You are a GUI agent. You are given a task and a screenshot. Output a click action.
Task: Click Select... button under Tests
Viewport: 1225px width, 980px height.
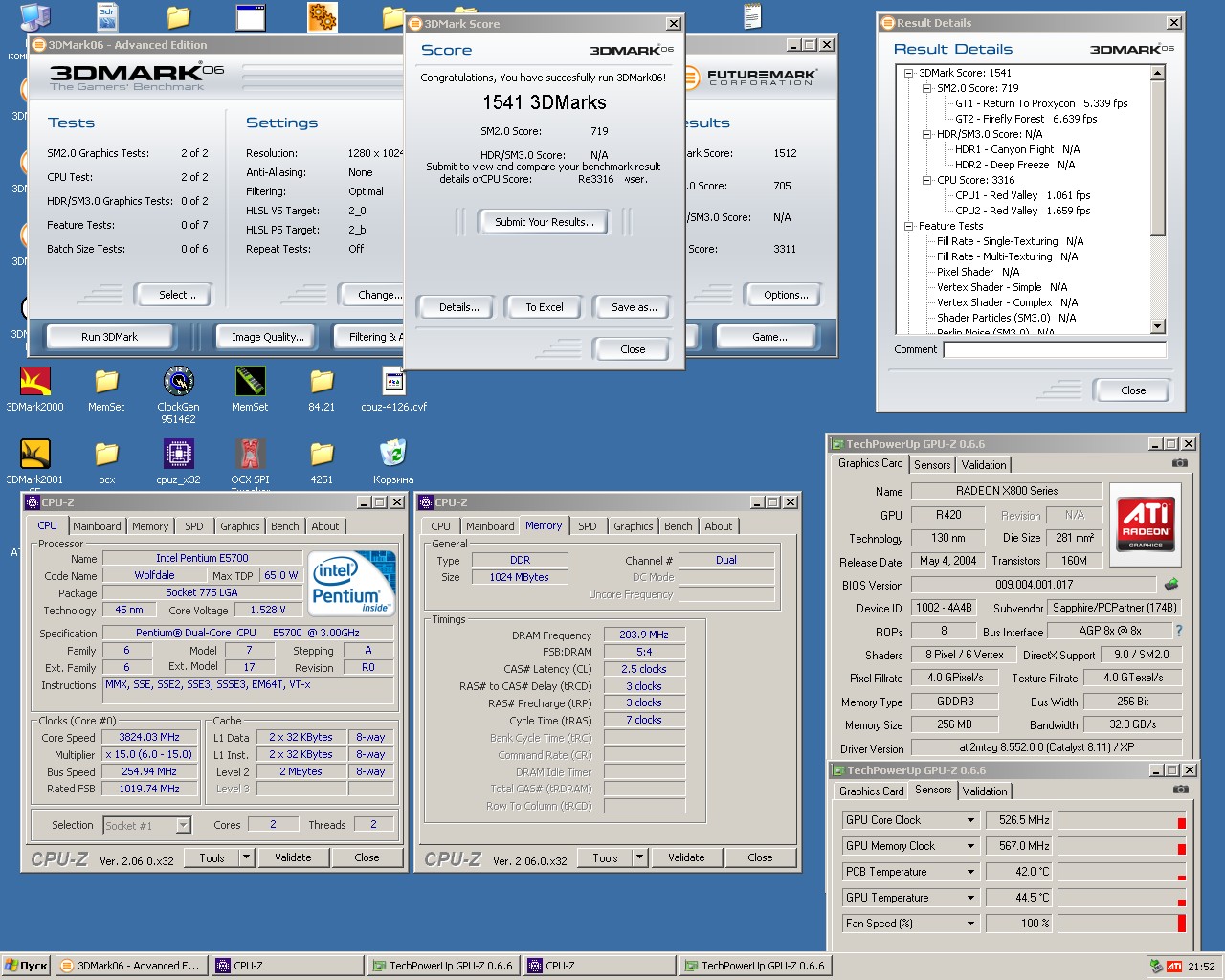point(177,295)
